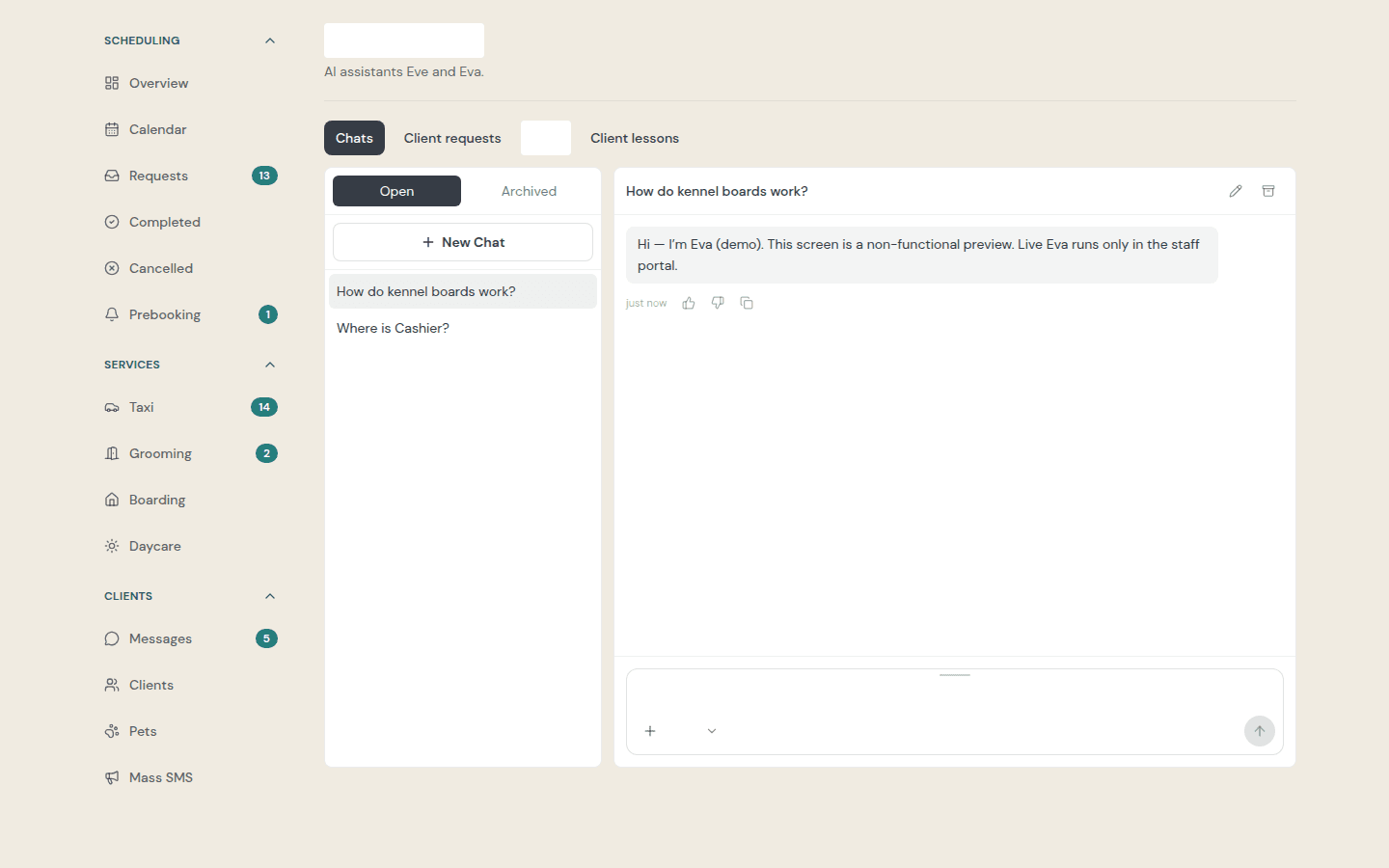Image resolution: width=1389 pixels, height=868 pixels.
Task: Click Eva's demo greeting message bubble
Action: (x=922, y=255)
